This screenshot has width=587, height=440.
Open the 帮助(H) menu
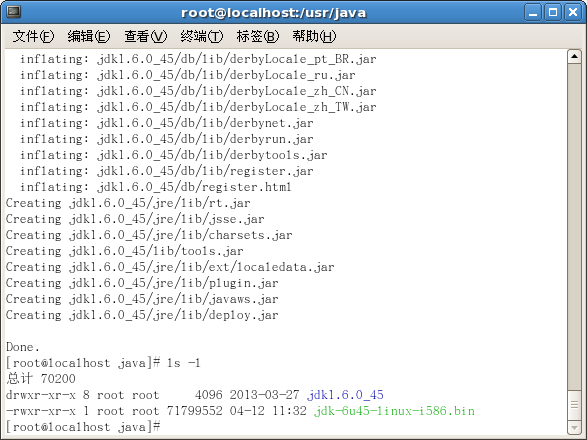(314, 36)
